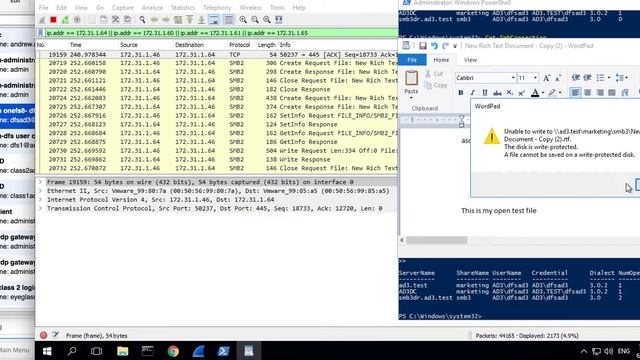Save the WordPad document via quick access
Viewport: 640px width, 360px height.
pyautogui.click(x=422, y=46)
